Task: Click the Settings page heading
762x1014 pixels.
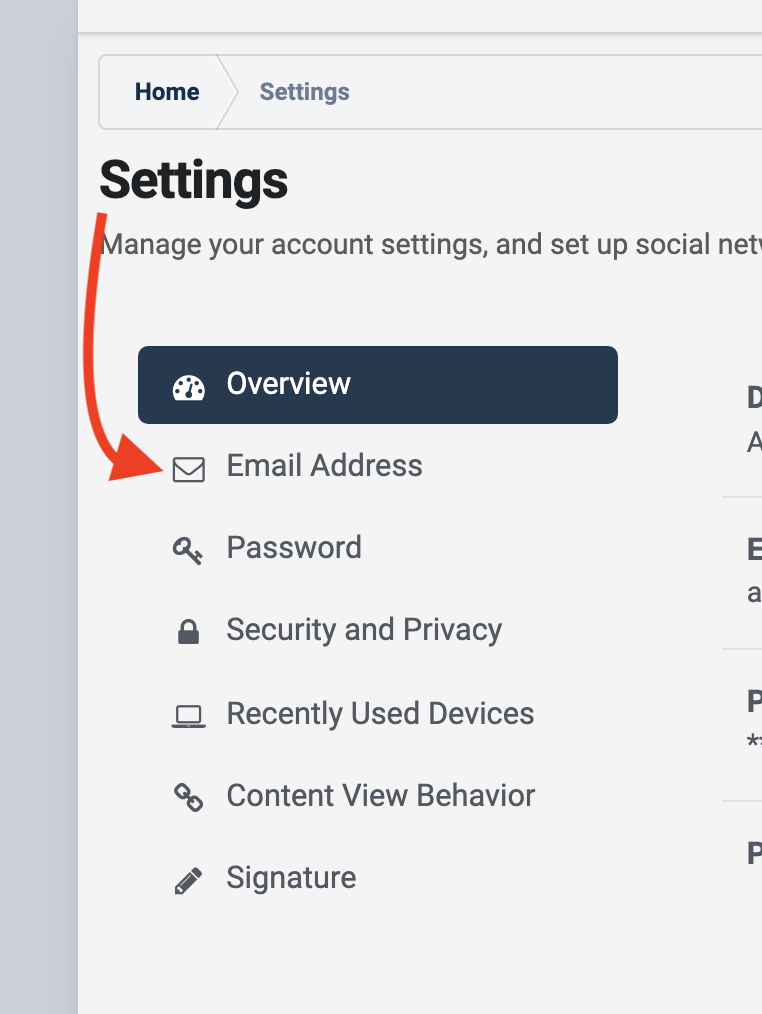Action: (192, 181)
